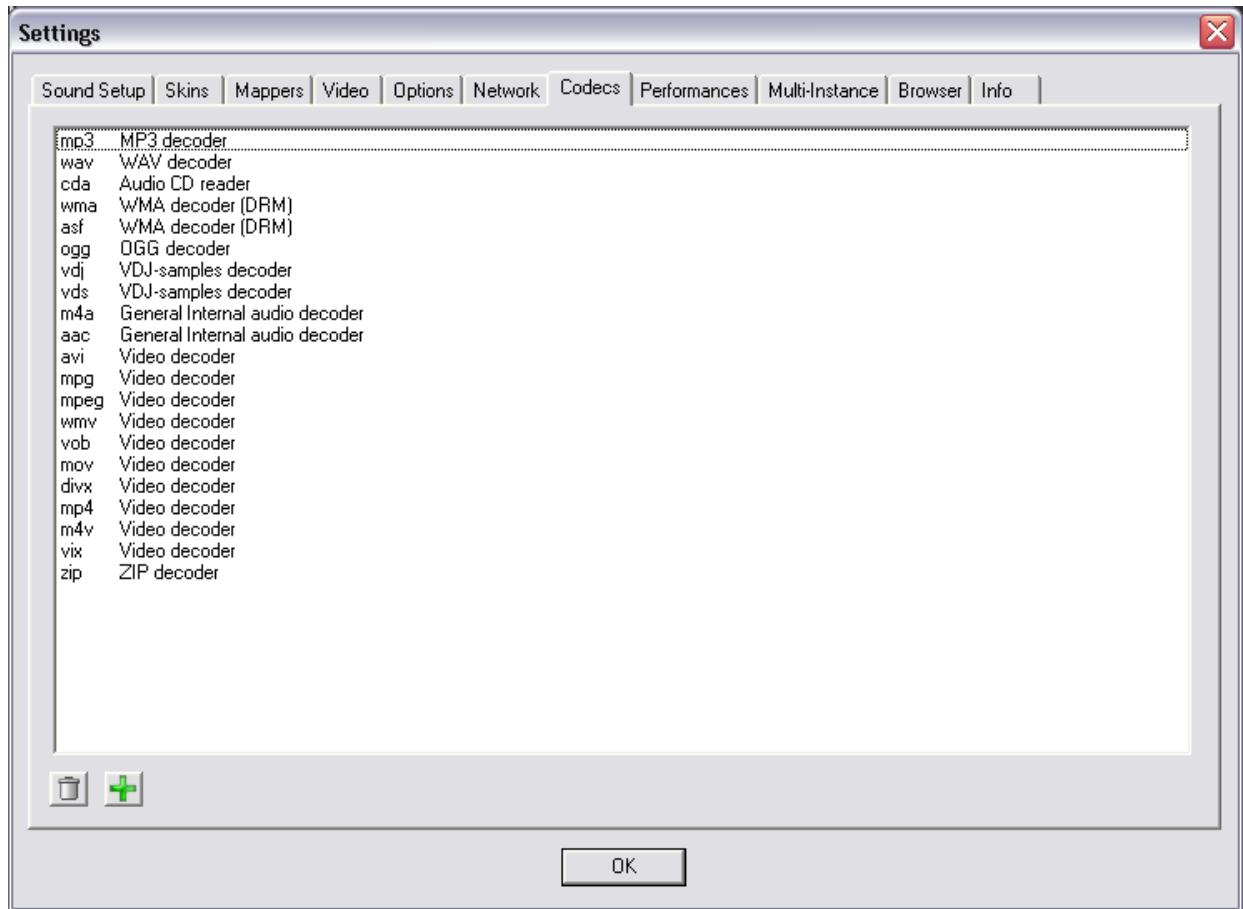
Task: Go to the Browser tab
Action: [930, 90]
